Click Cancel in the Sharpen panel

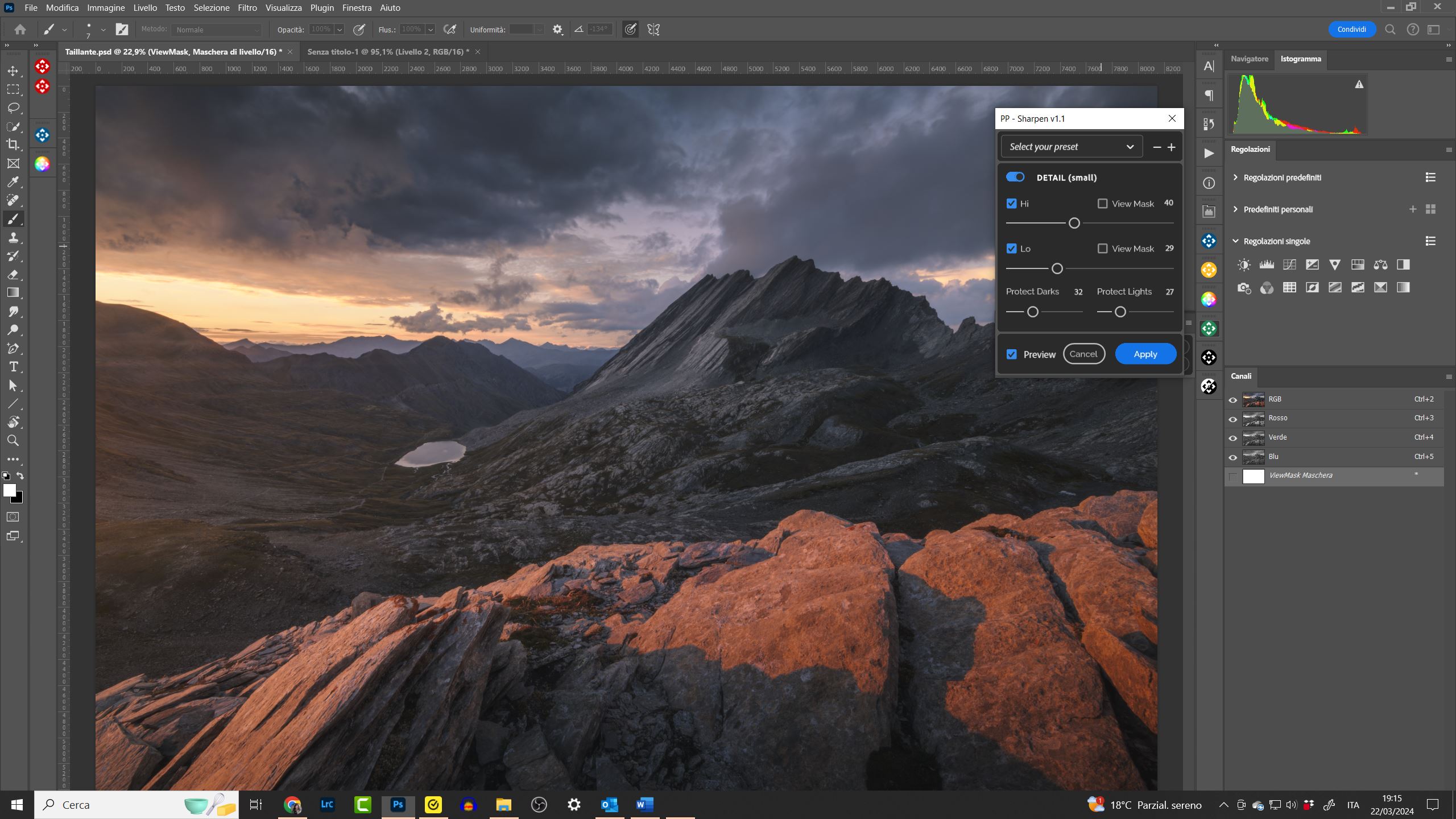pyautogui.click(x=1084, y=353)
